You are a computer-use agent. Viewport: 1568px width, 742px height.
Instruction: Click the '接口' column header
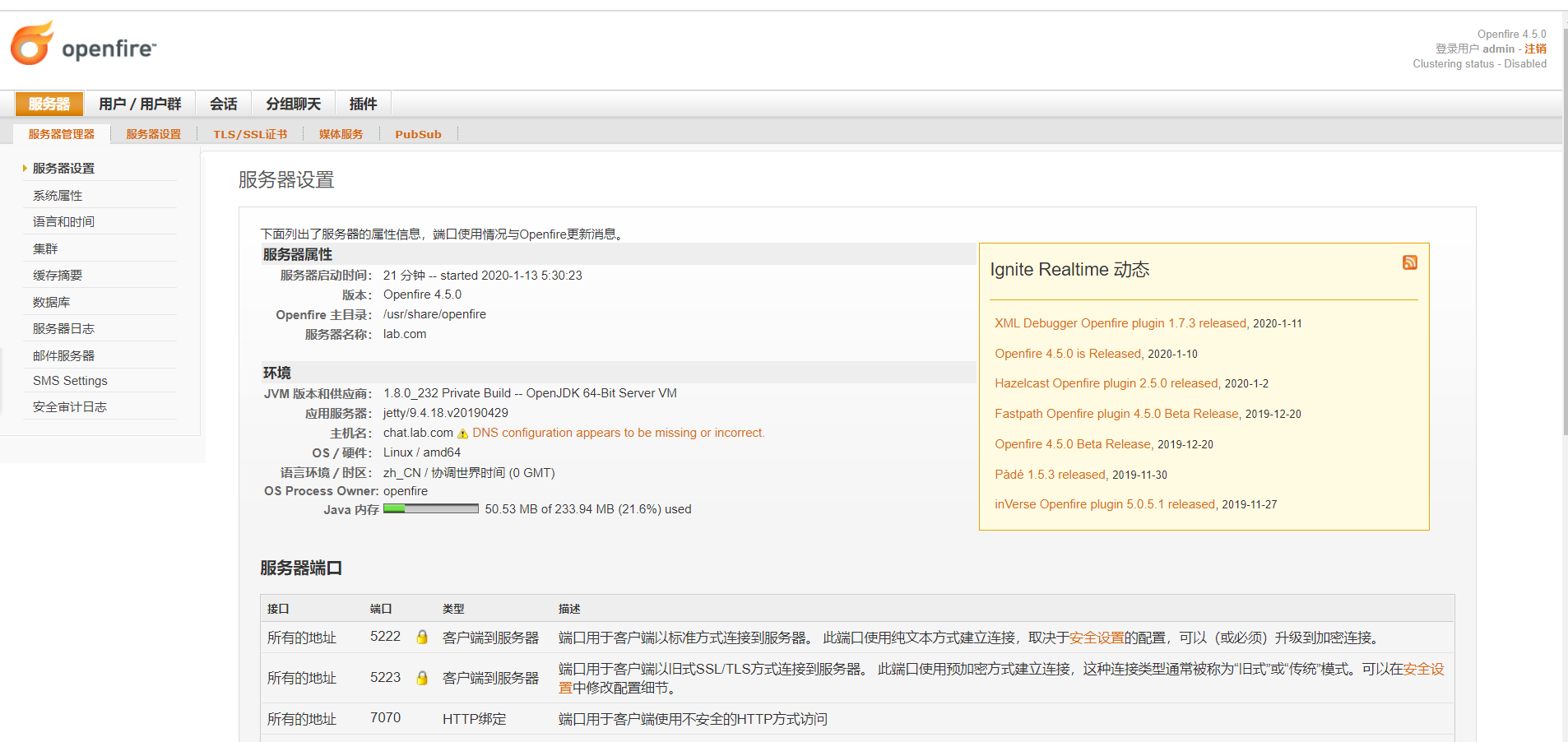278,609
